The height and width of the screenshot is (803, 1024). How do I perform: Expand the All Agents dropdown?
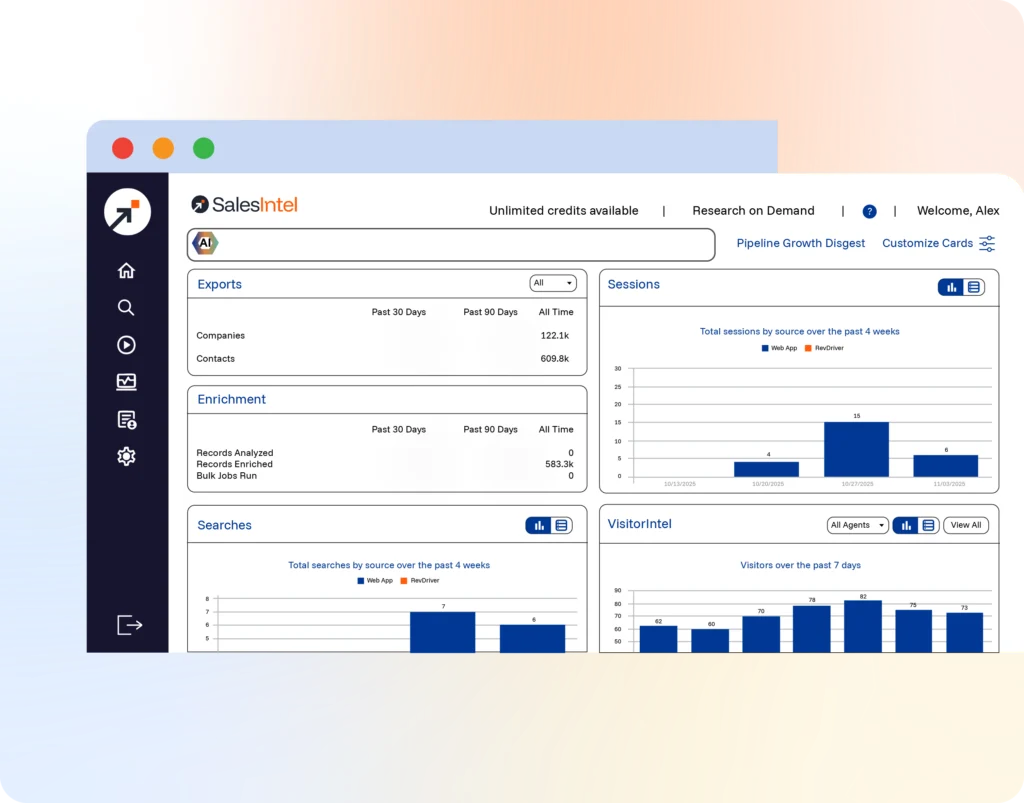point(857,526)
